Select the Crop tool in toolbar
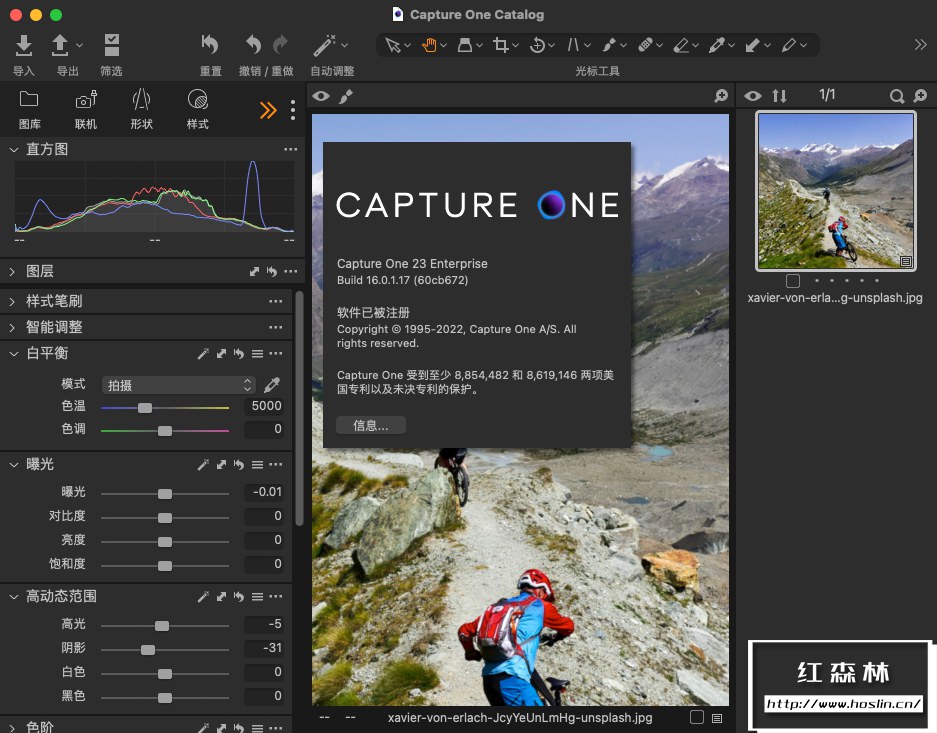Image resolution: width=937 pixels, height=733 pixels. pos(501,45)
